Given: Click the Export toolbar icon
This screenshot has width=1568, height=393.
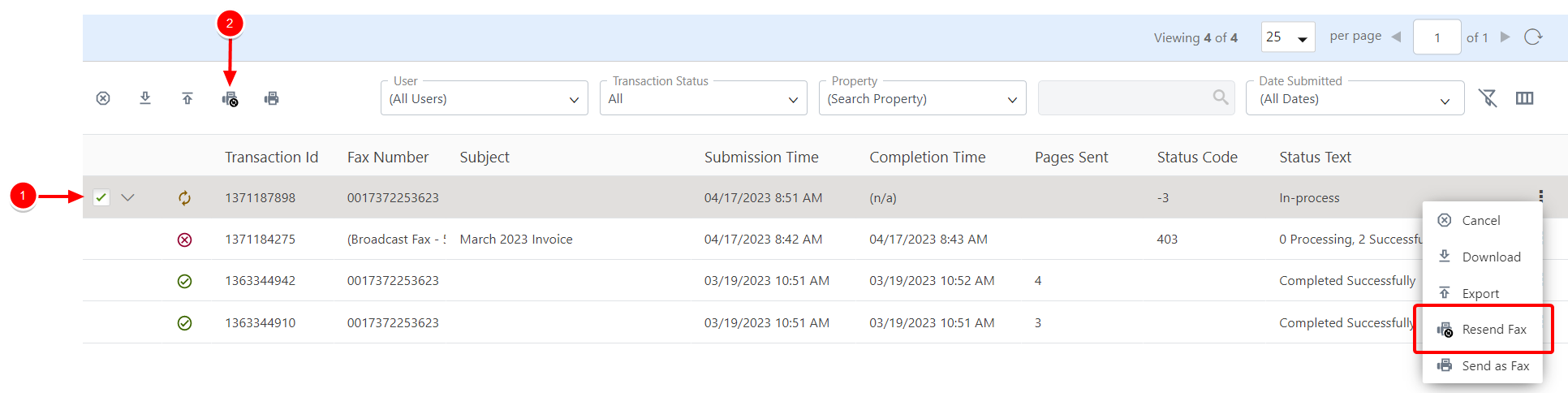Looking at the screenshot, I should (x=187, y=98).
